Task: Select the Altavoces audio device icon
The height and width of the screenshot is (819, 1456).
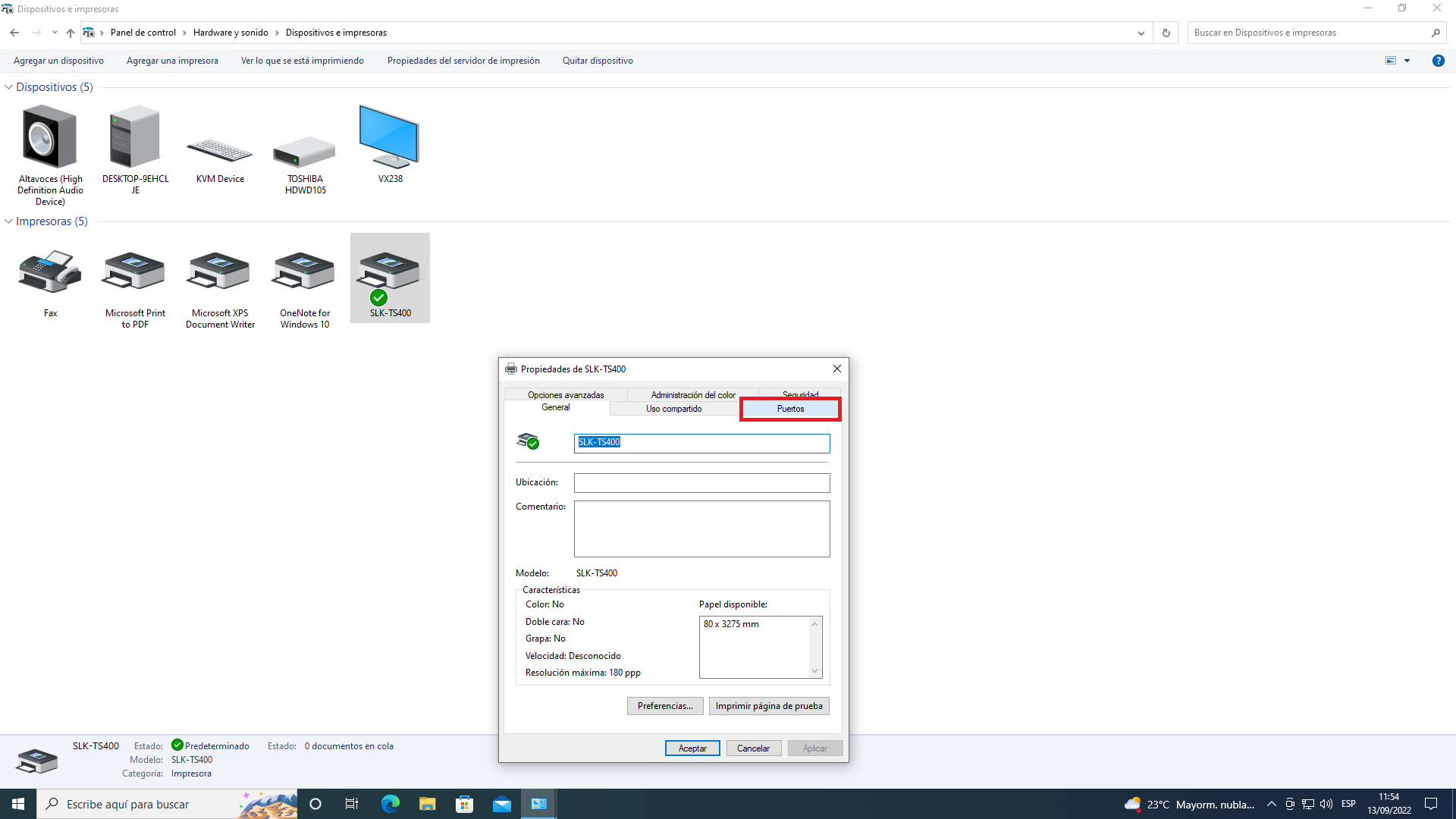Action: (50, 138)
